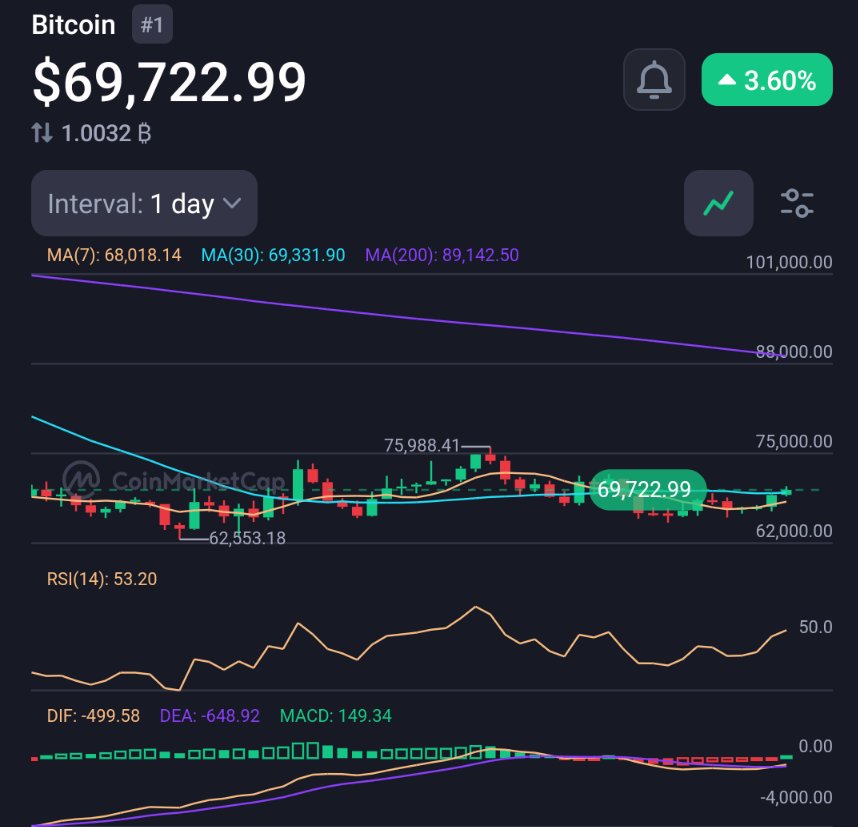Tap the 3.60% price change badge
The height and width of the screenshot is (827, 858).
tap(767, 80)
